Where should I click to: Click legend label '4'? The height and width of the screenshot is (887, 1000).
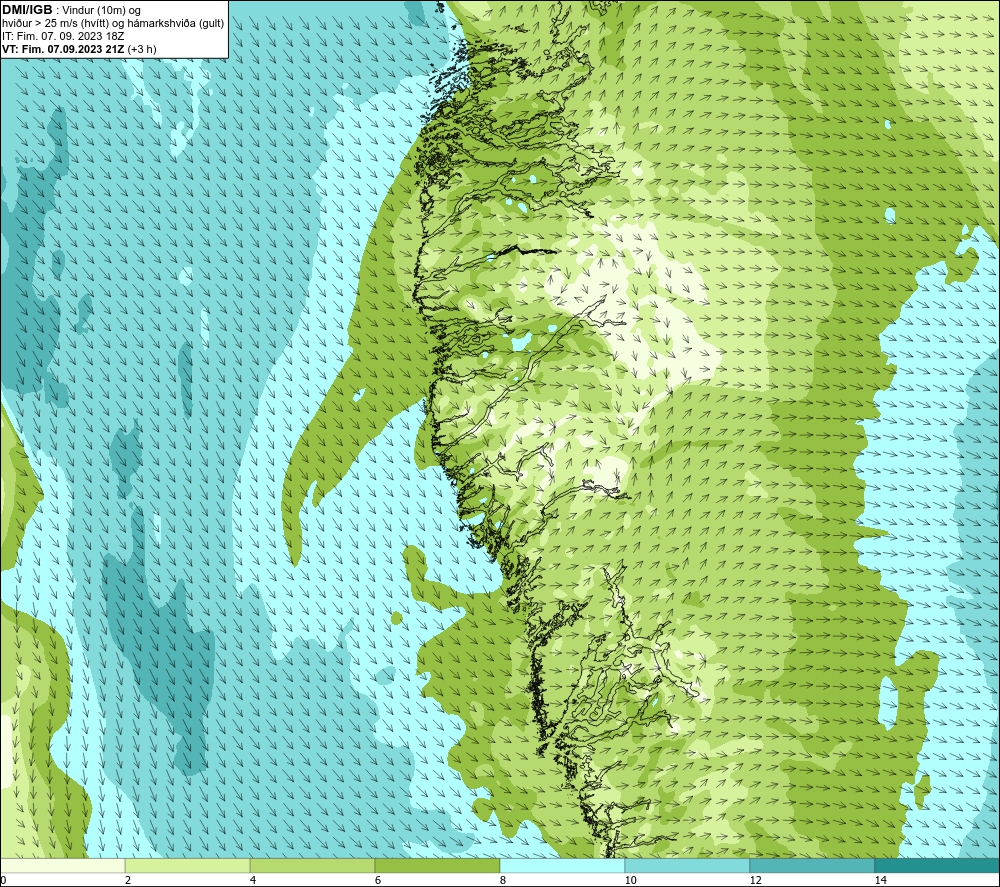(253, 880)
